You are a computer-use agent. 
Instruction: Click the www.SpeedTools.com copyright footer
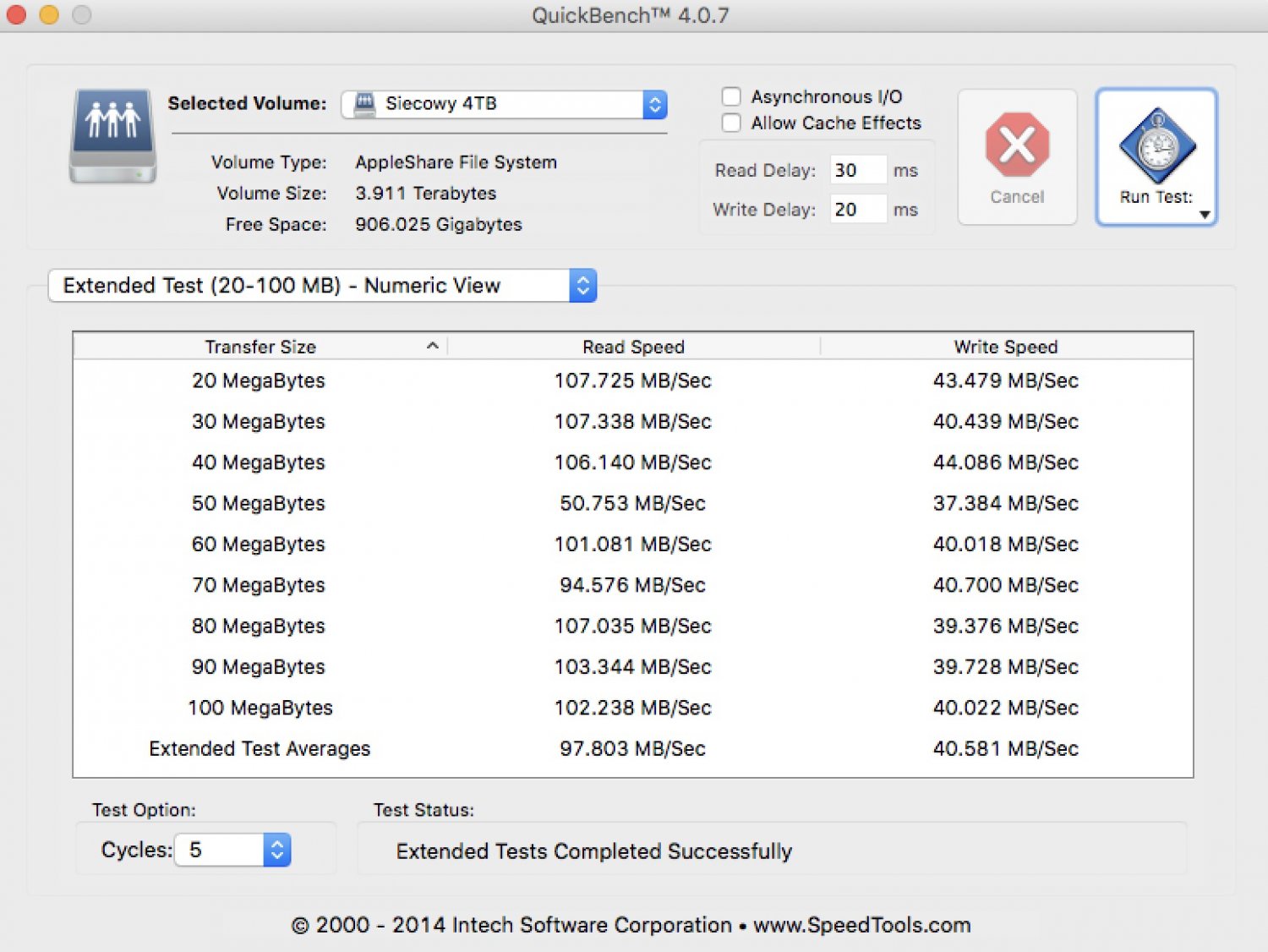861,925
